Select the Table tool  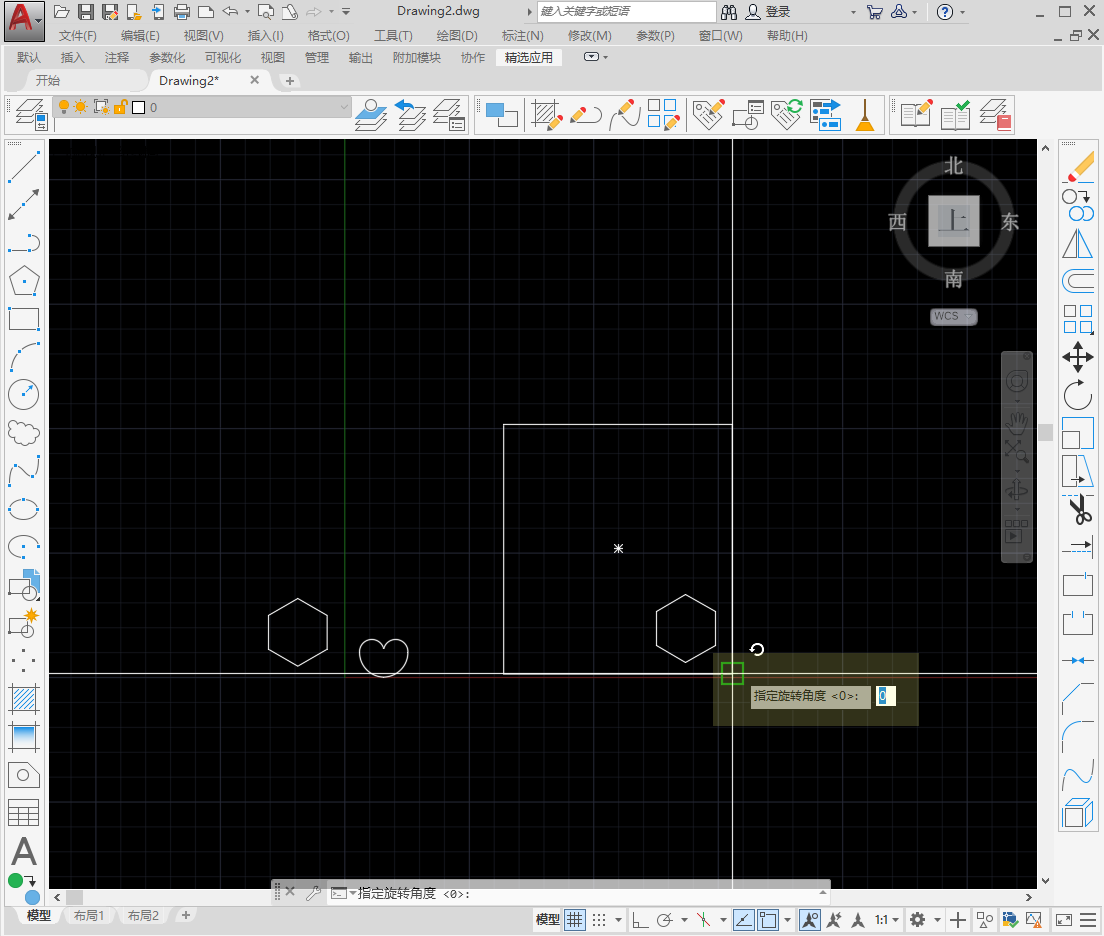coord(23,813)
